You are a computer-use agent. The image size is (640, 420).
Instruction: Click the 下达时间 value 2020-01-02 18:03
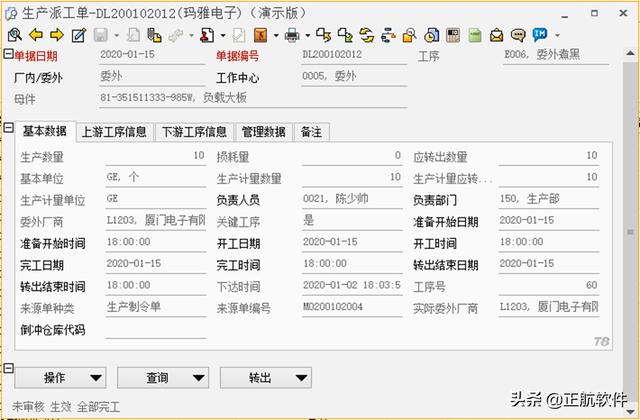[x=352, y=285]
